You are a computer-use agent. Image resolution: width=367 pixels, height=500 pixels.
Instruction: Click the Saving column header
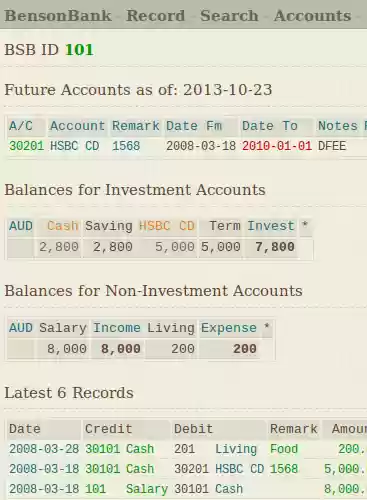click(109, 226)
